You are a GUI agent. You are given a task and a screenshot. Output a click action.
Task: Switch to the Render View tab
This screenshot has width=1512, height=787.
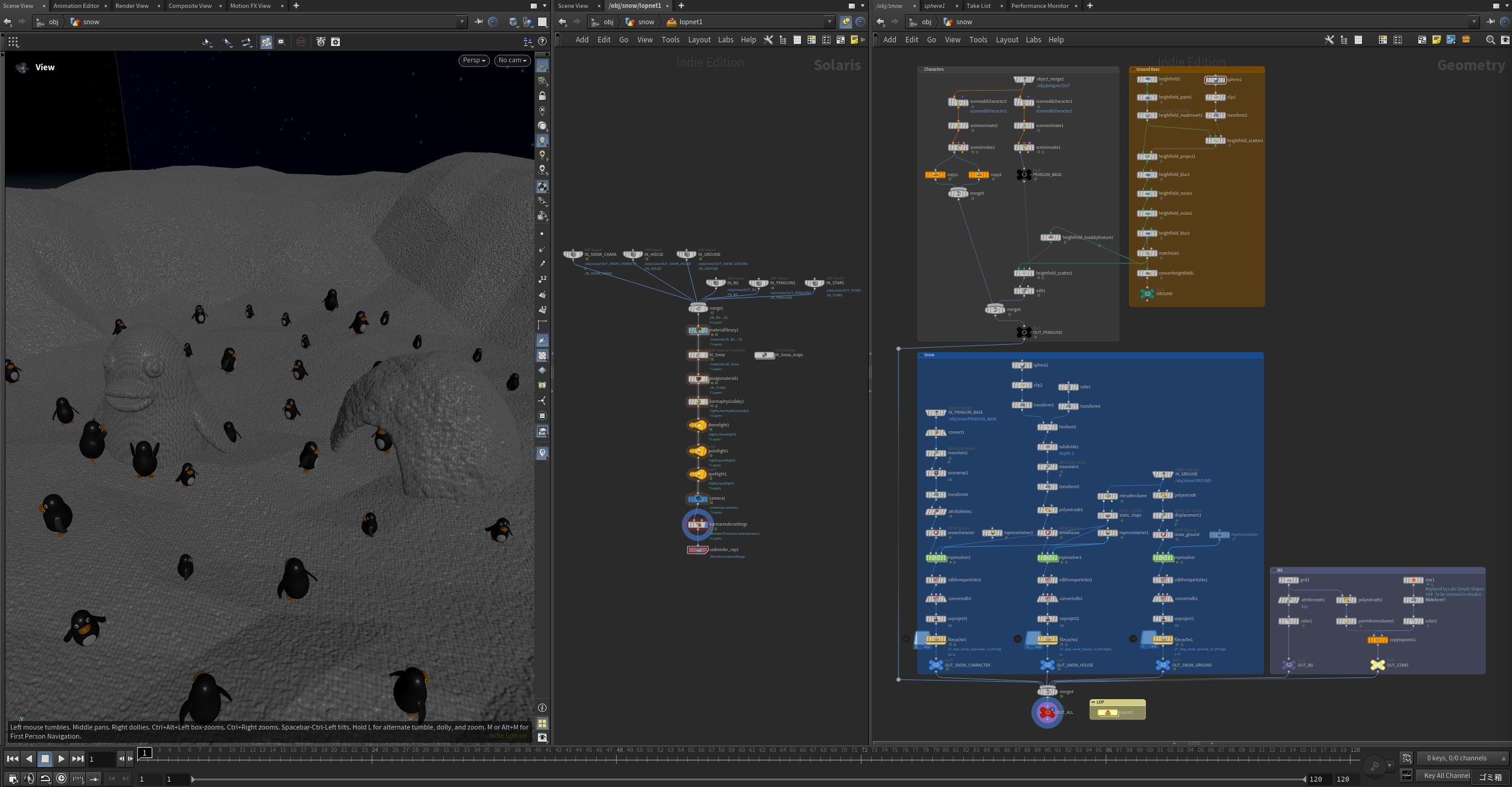pyautogui.click(x=132, y=5)
